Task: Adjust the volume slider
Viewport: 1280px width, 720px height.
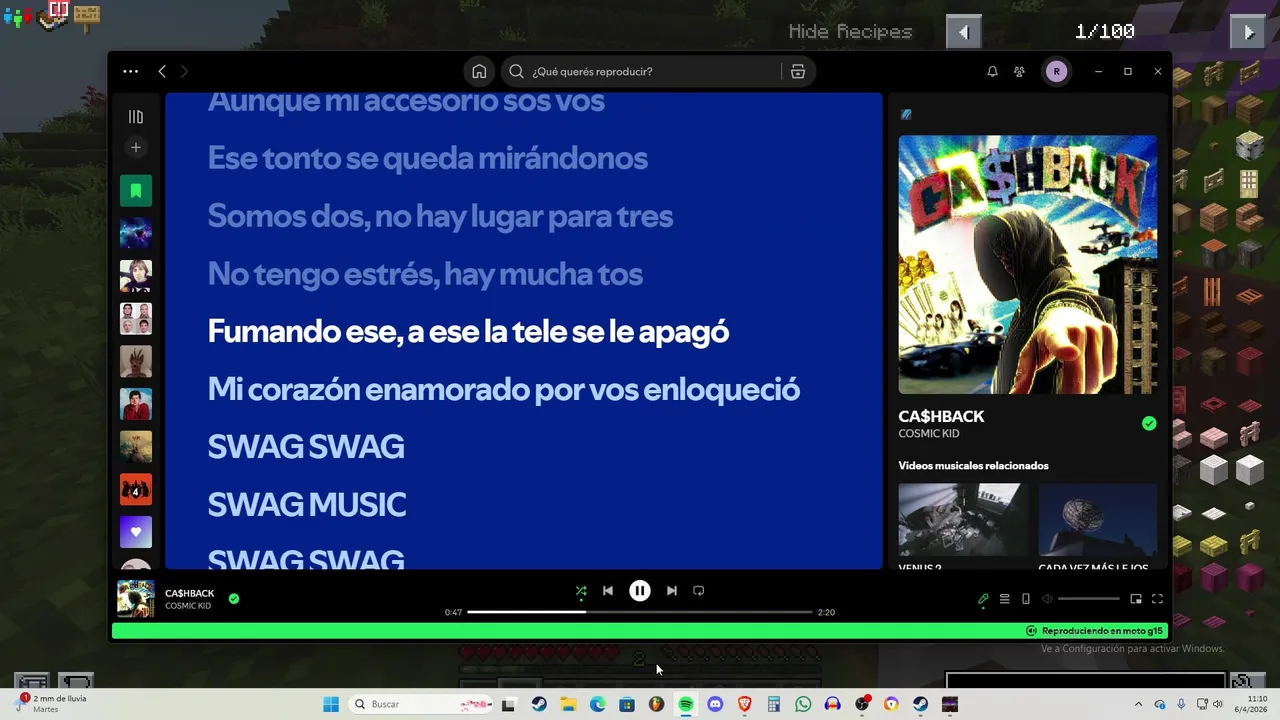Action: pyautogui.click(x=1089, y=599)
